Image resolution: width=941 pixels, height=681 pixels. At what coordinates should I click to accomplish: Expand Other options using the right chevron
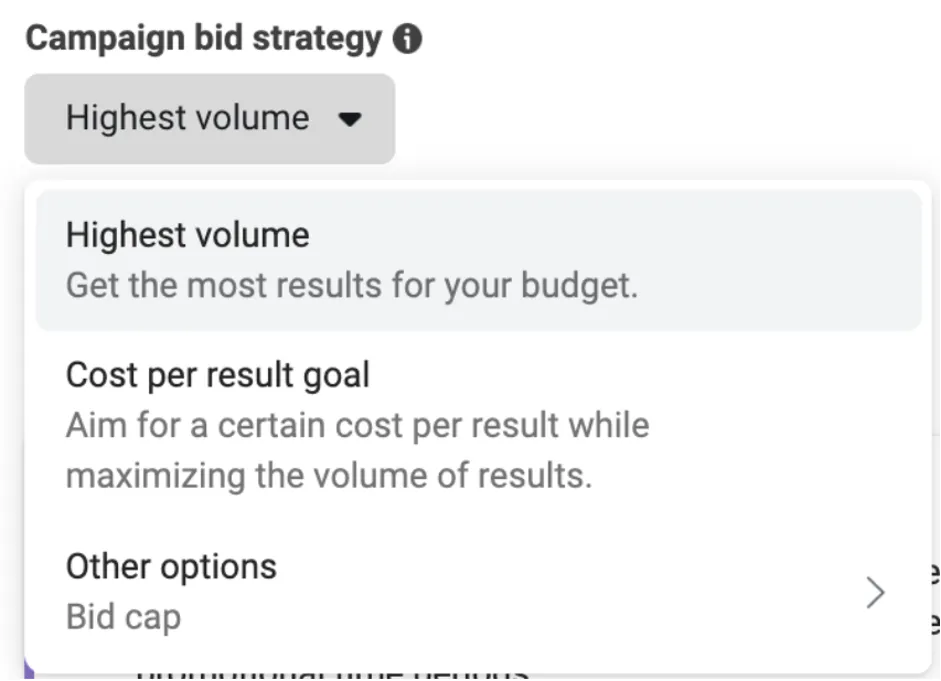(876, 592)
